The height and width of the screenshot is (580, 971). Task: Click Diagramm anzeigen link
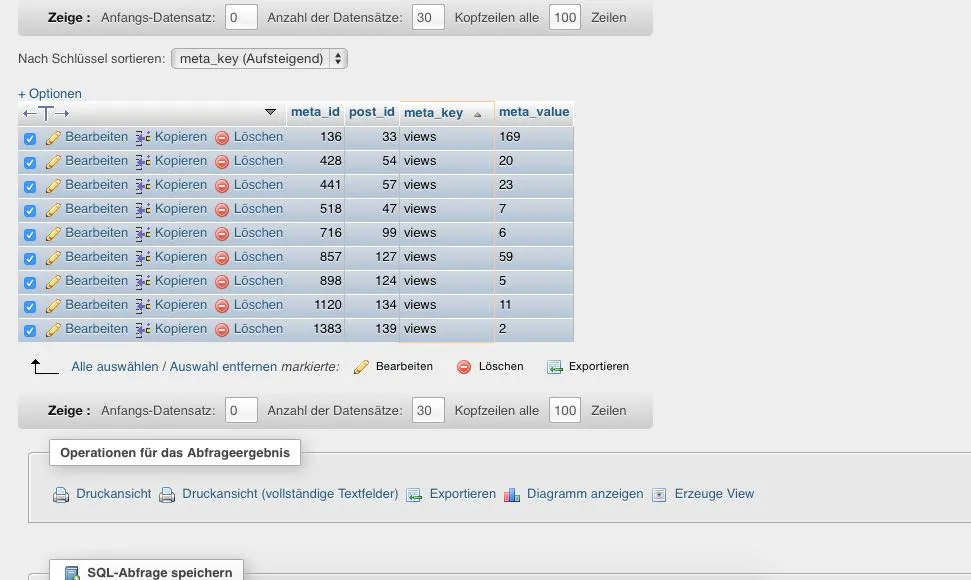click(x=585, y=494)
